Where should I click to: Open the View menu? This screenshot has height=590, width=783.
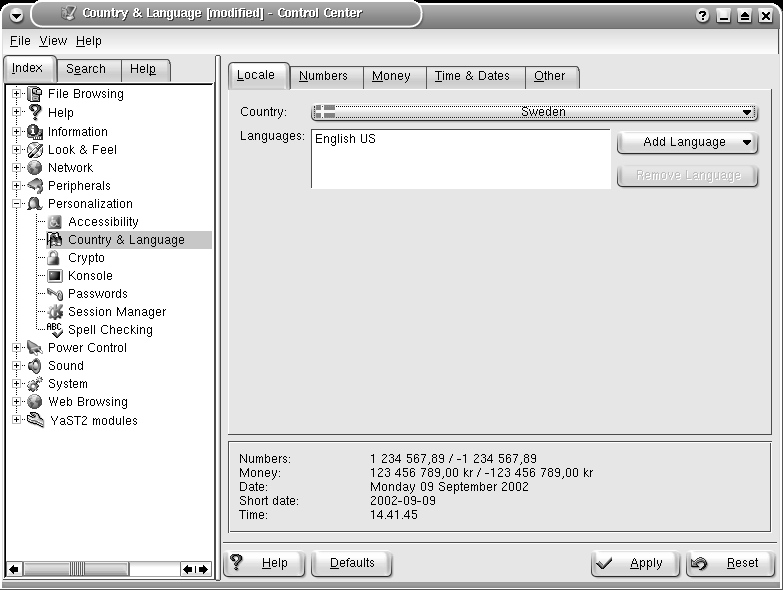pos(53,41)
